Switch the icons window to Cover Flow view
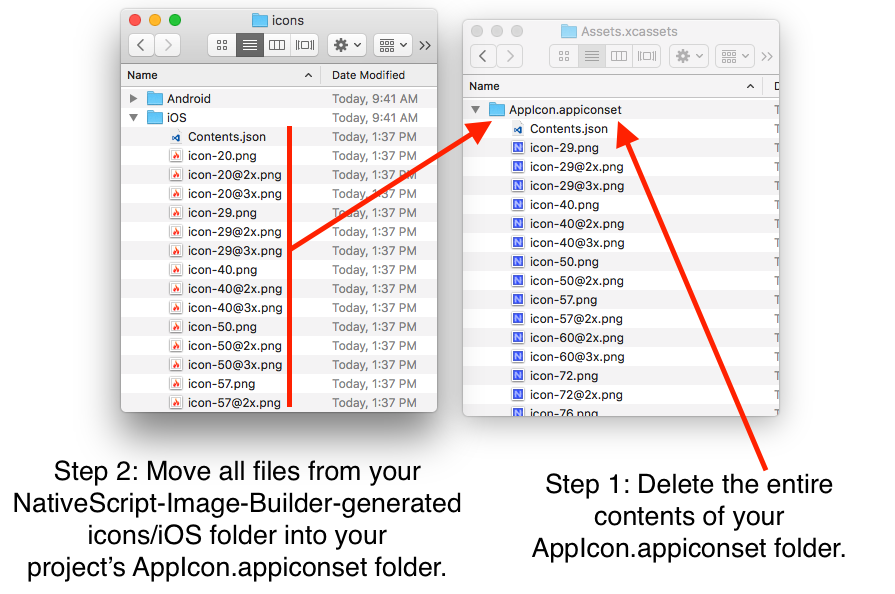 tap(305, 45)
